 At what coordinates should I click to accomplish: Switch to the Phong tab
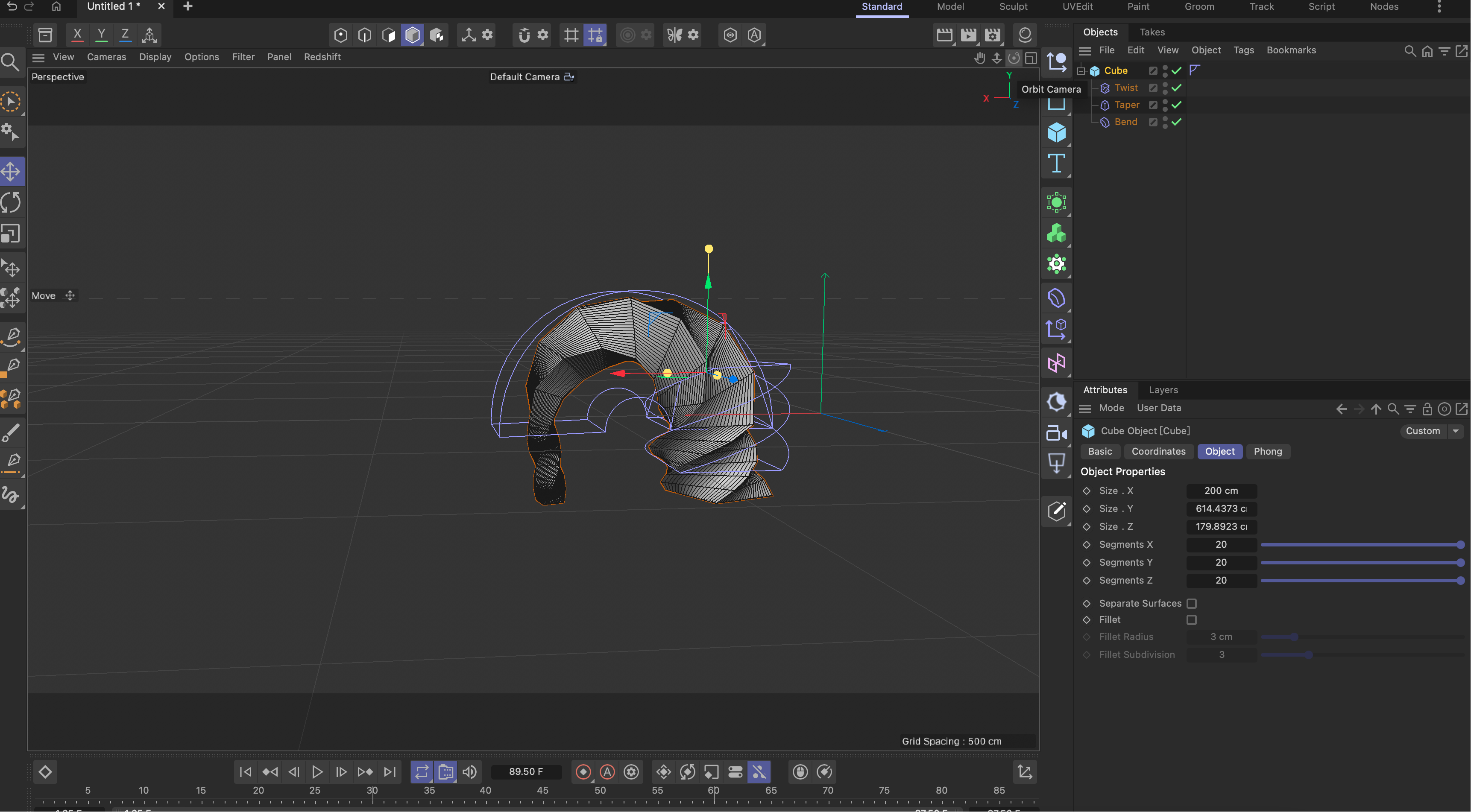[1268, 451]
